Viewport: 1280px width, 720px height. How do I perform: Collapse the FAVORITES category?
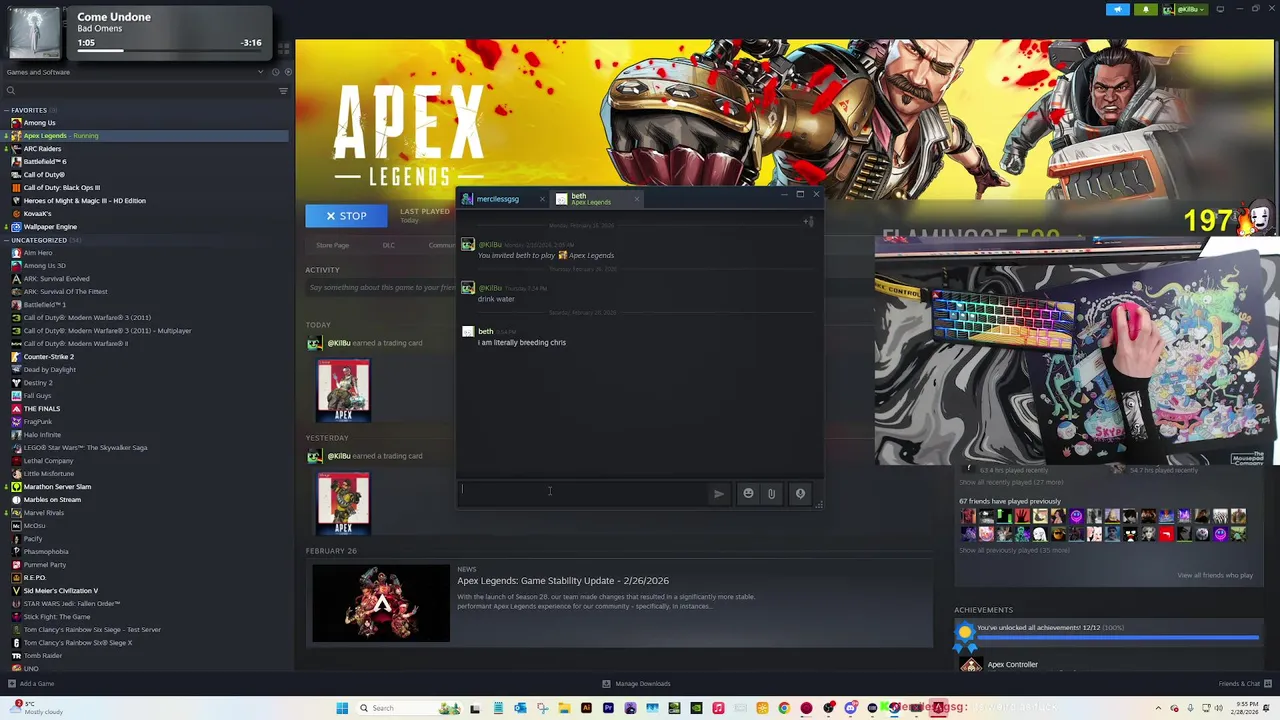click(x=6, y=110)
